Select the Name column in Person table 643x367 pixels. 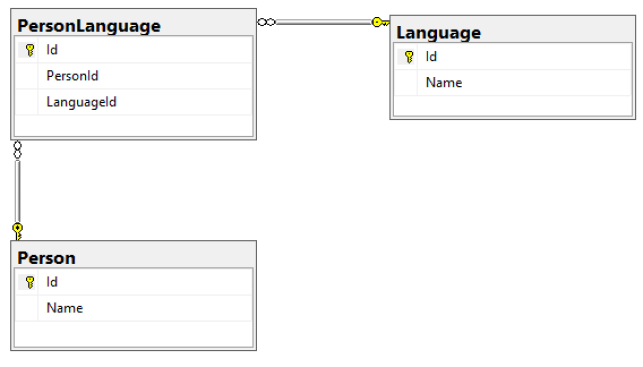(134, 308)
